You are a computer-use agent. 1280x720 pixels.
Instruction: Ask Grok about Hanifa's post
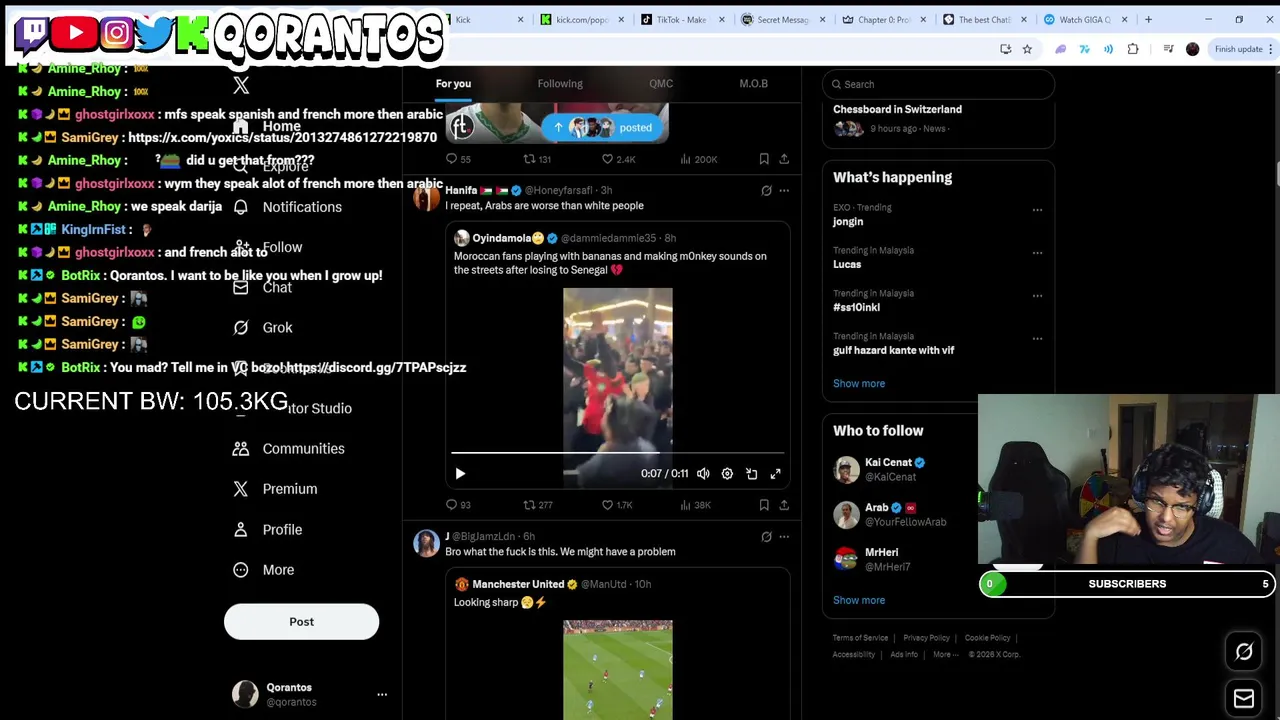[766, 190]
